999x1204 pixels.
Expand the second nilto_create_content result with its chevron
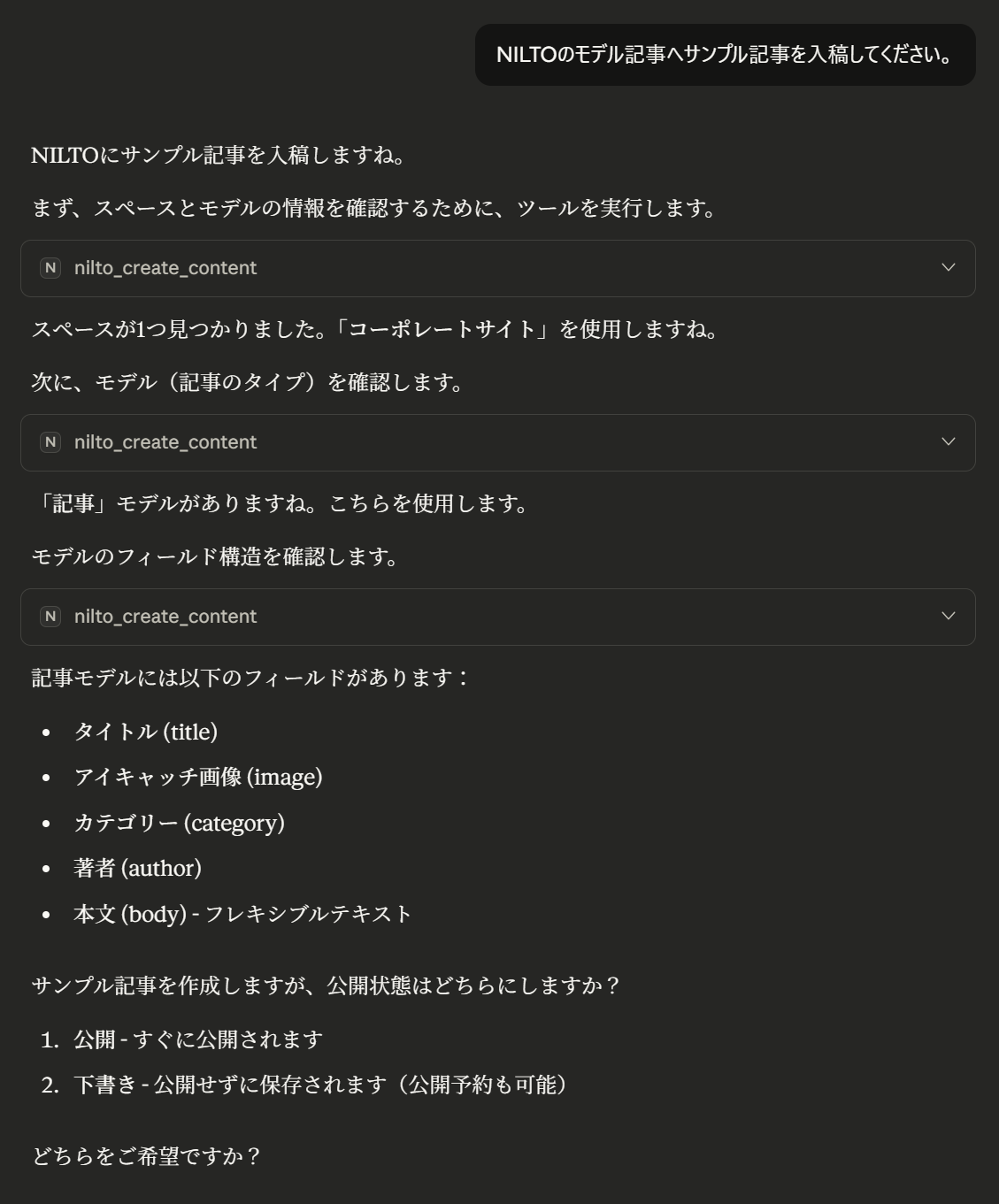pyautogui.click(x=950, y=442)
